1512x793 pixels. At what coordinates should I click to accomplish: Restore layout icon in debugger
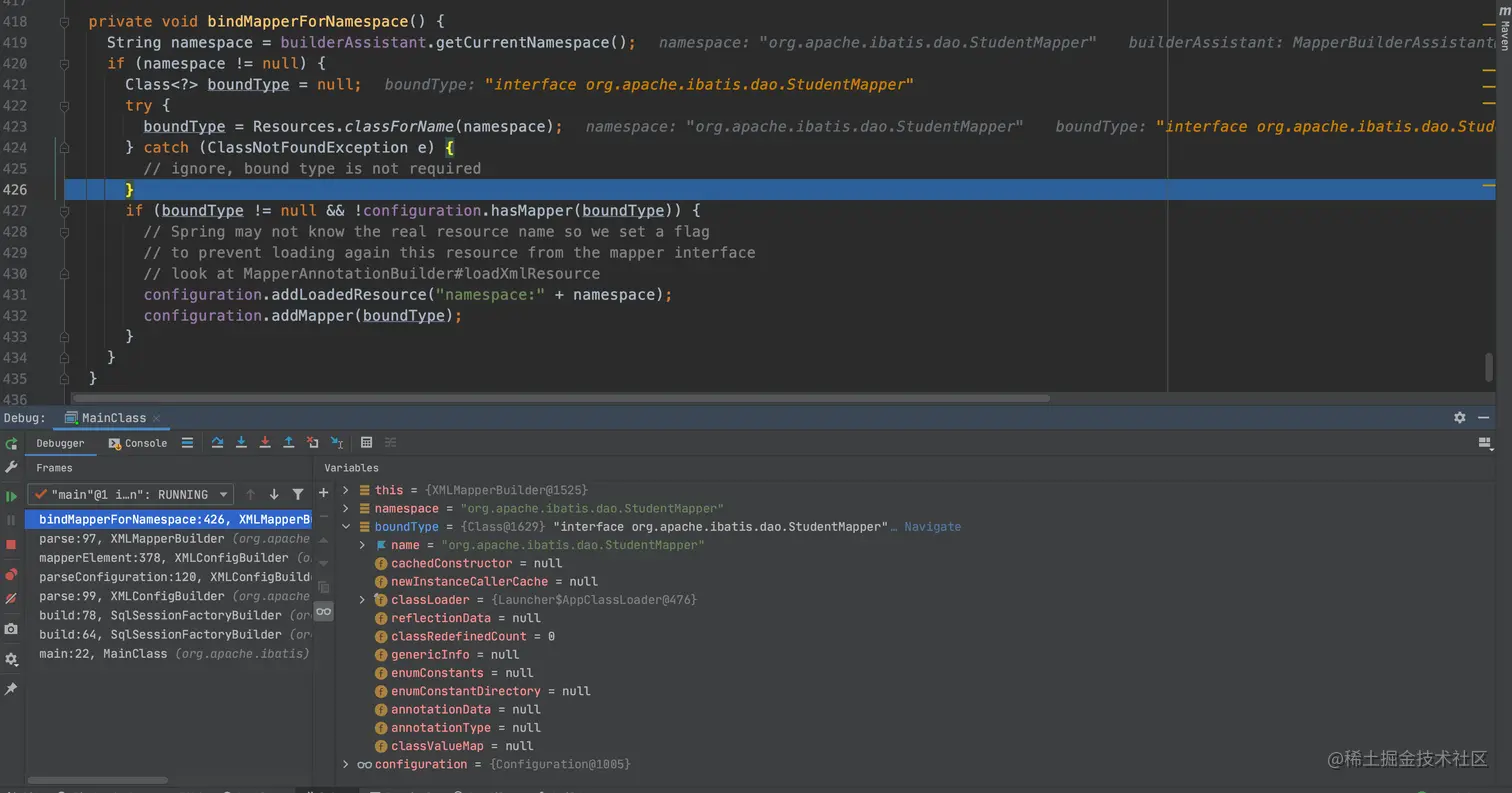point(1484,443)
